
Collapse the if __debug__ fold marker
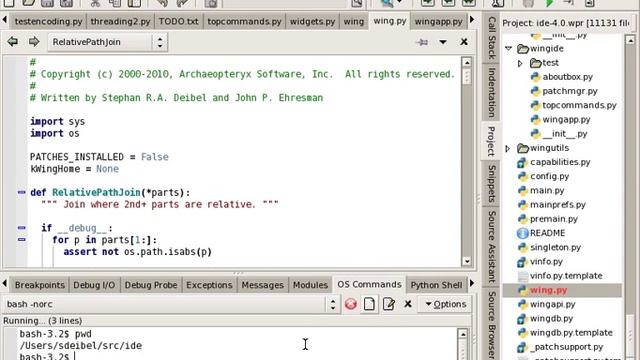tap(22, 227)
